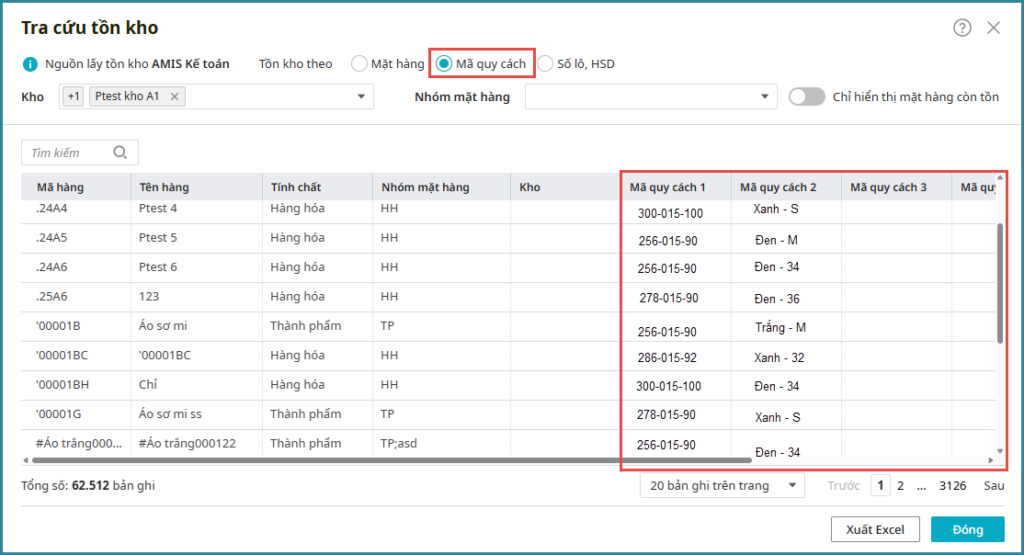Click the Tìm kiếm search field
This screenshot has width=1024, height=555.
point(68,153)
